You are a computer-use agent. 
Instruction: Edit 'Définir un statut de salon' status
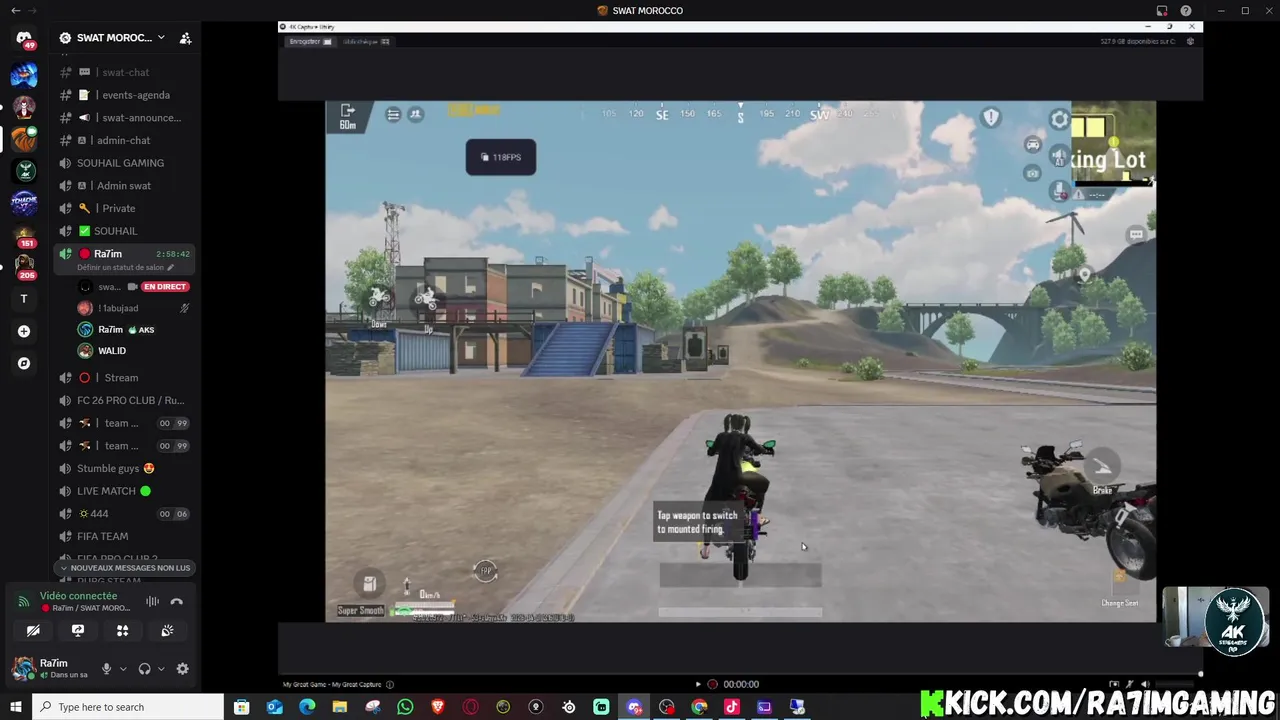pyautogui.click(x=126, y=268)
